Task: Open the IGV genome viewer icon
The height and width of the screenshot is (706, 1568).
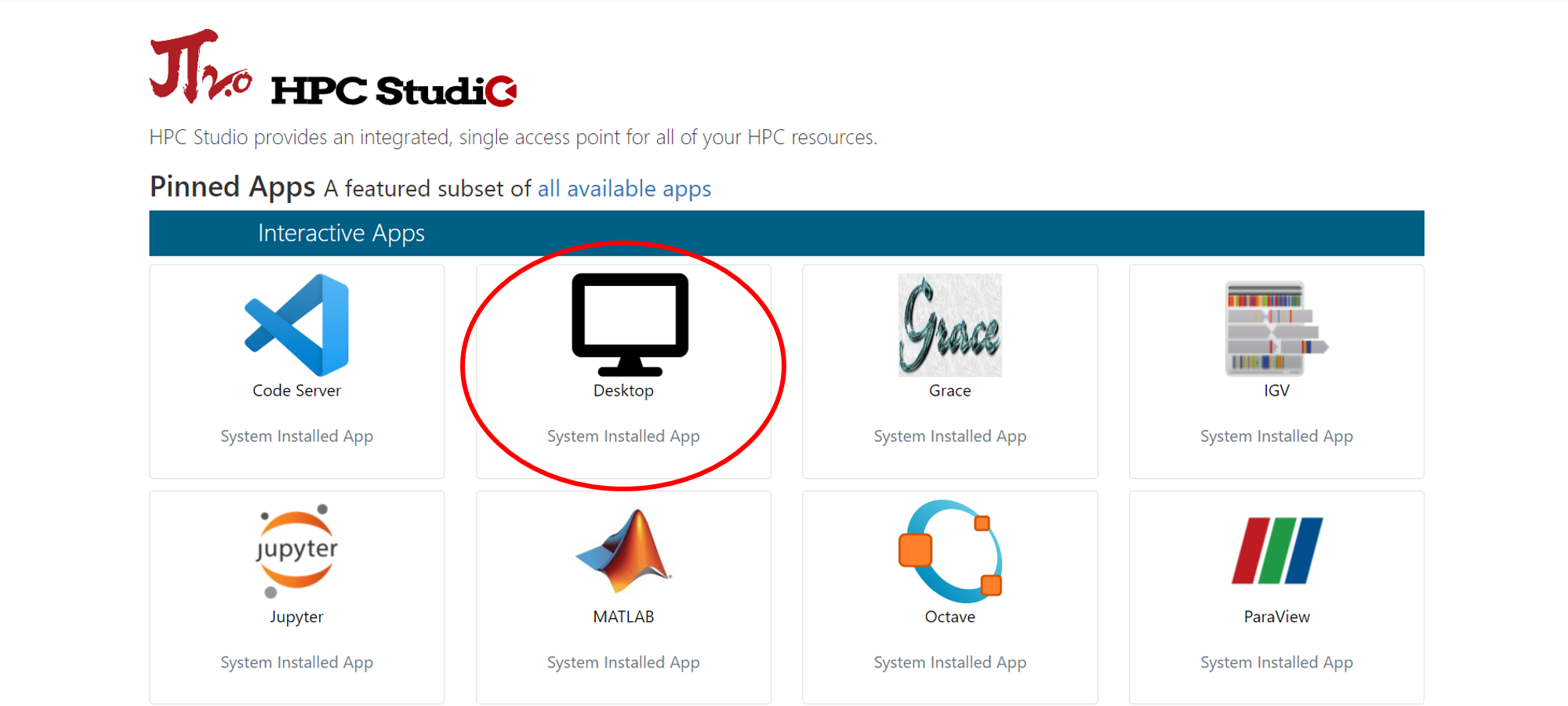Action: pyautogui.click(x=1276, y=328)
